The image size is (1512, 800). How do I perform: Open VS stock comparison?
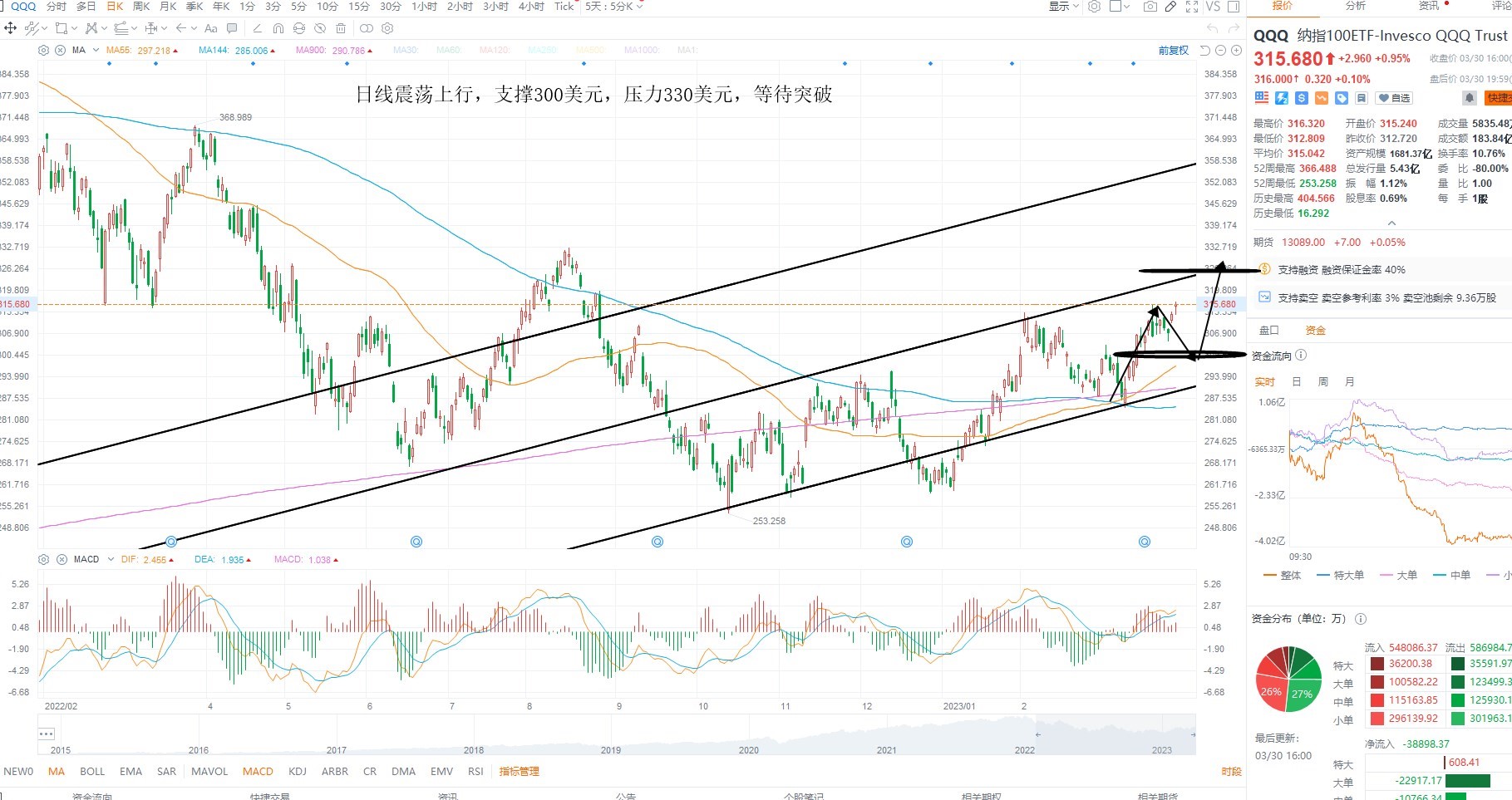[x=1213, y=7]
